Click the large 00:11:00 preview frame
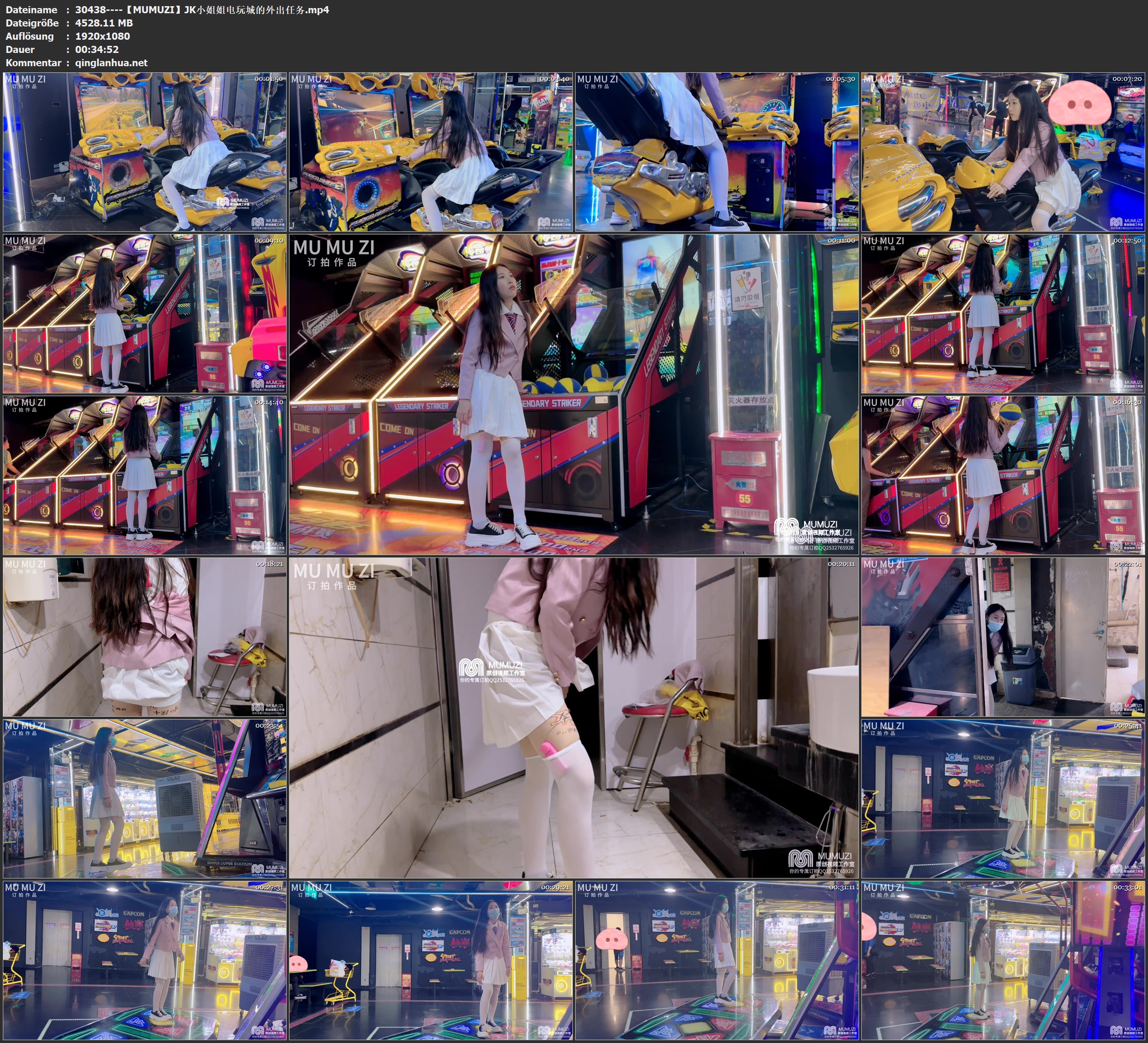This screenshot has height=1043, width=1148. [573, 394]
